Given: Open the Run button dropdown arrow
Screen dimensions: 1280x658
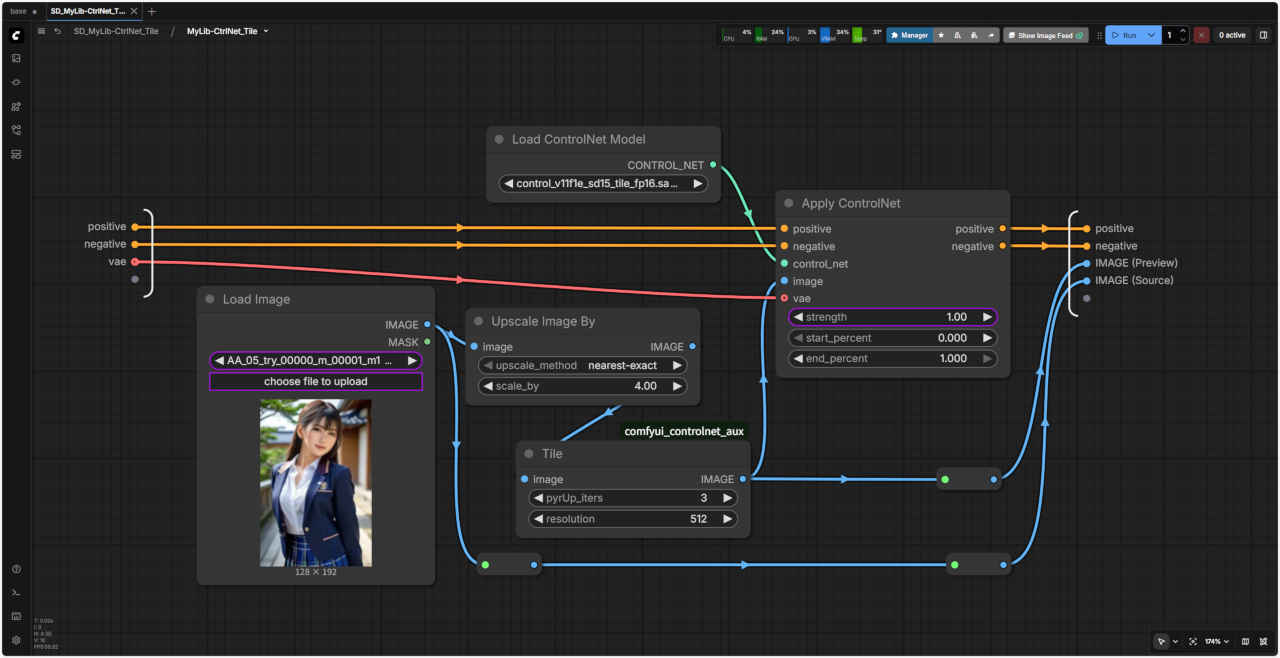Looking at the screenshot, I should click(x=1152, y=35).
